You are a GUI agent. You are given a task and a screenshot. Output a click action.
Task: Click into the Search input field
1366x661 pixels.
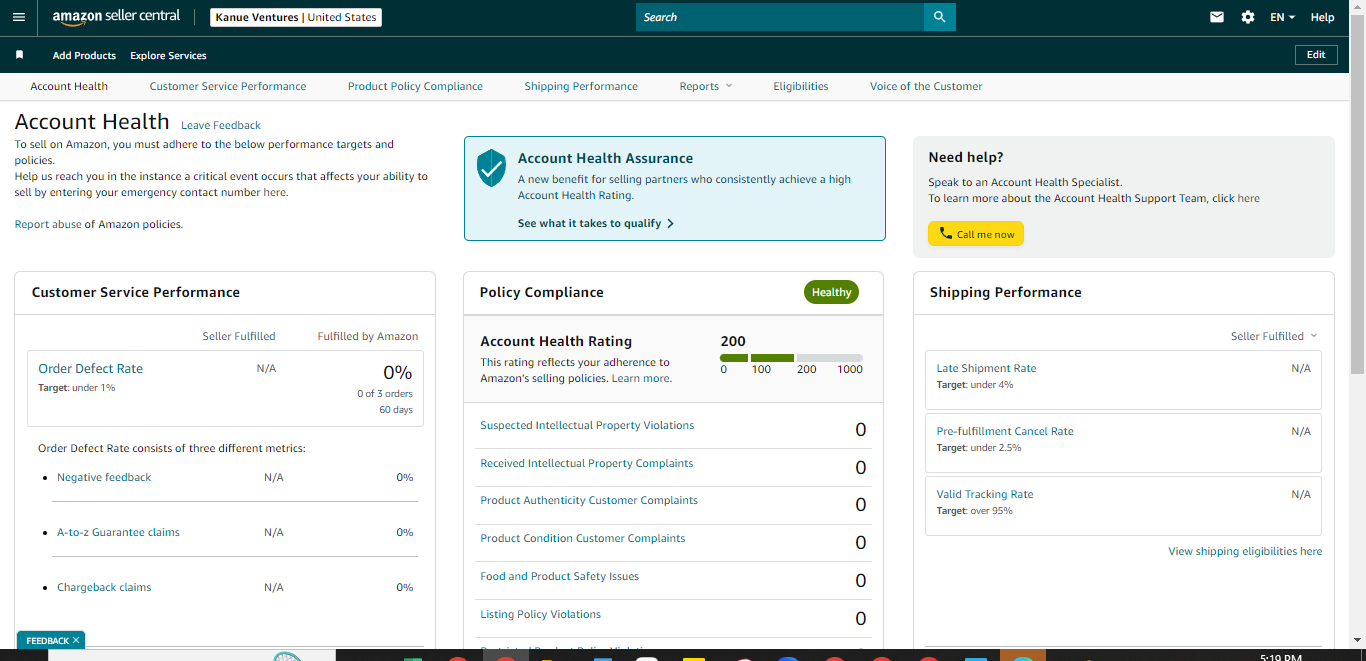[x=780, y=17]
